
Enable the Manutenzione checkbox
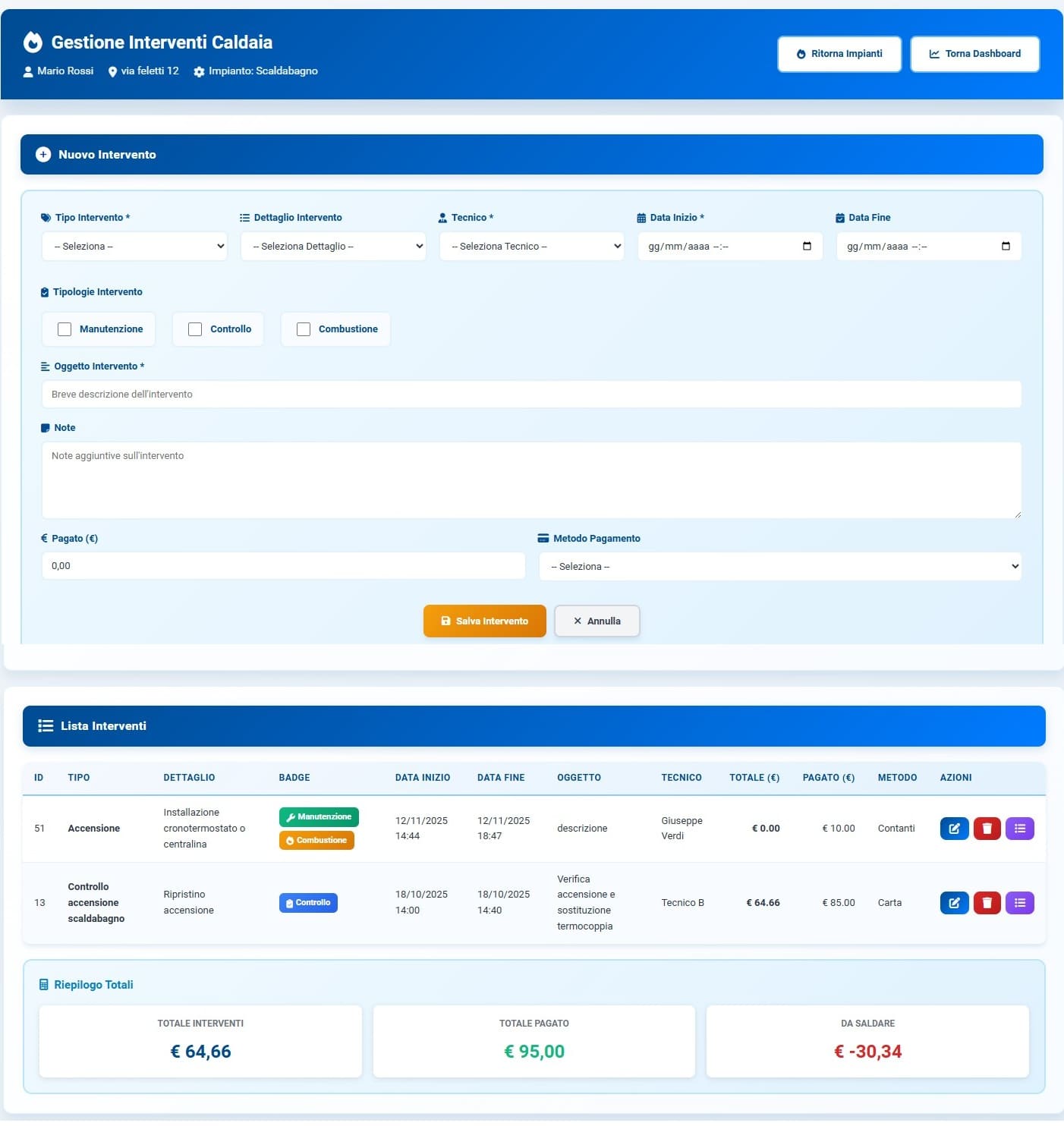click(x=65, y=329)
